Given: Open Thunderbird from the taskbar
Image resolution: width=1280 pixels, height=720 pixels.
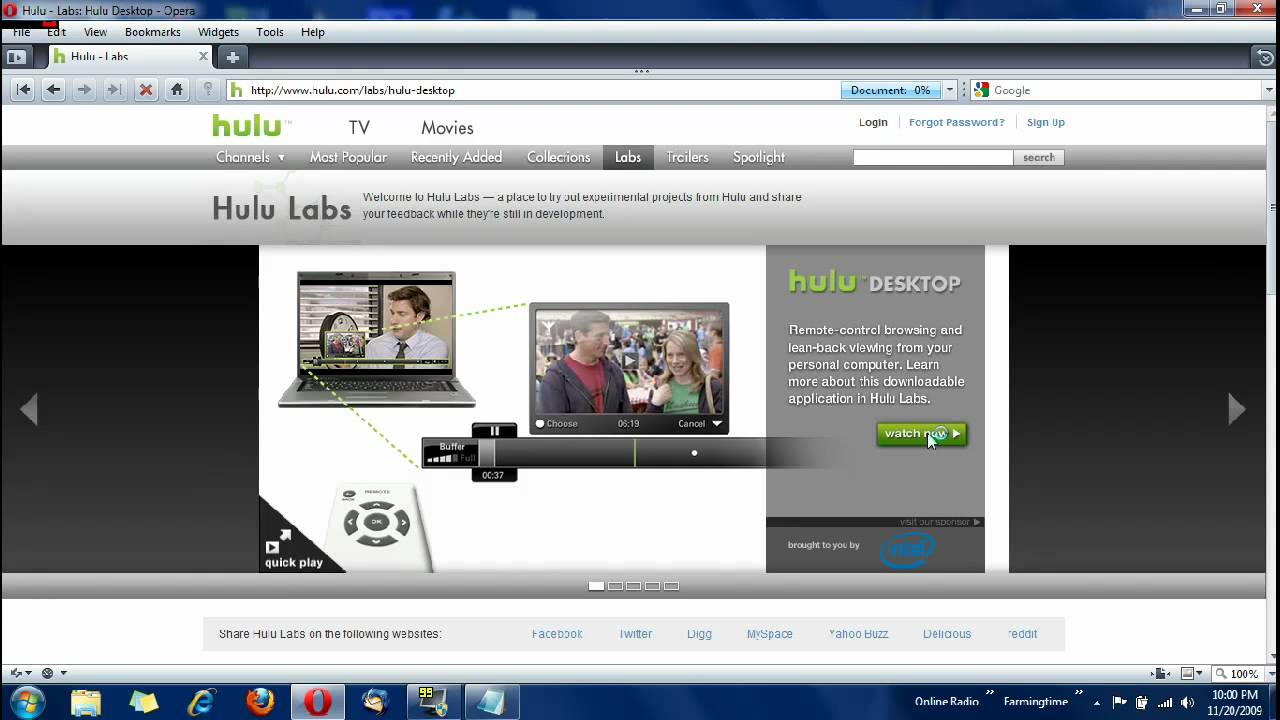Looking at the screenshot, I should coord(376,702).
